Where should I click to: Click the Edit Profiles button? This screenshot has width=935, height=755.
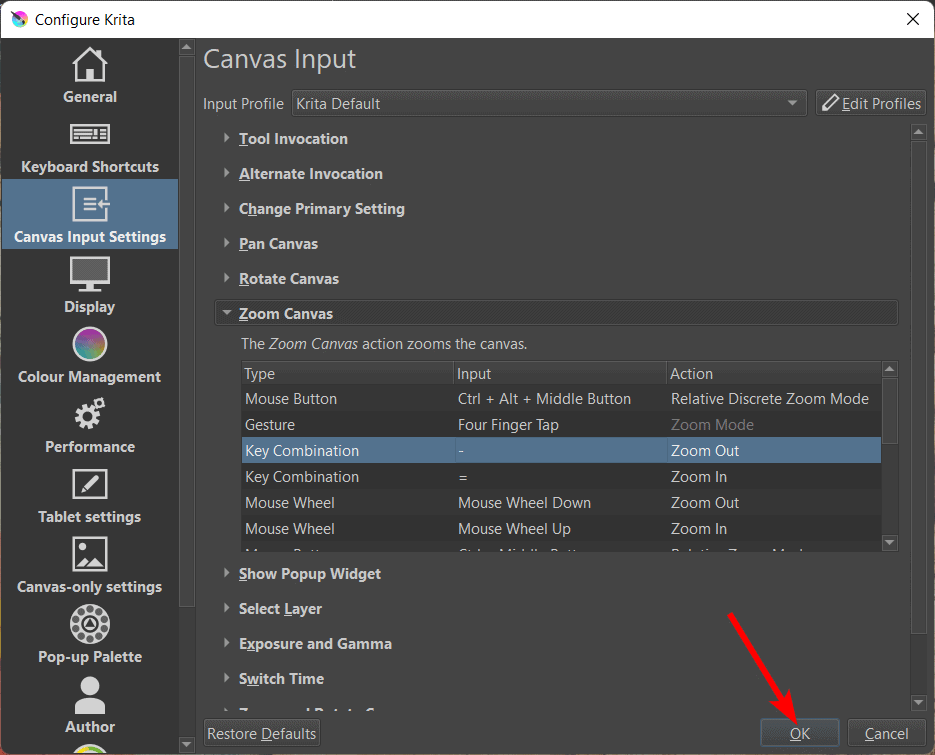870,103
